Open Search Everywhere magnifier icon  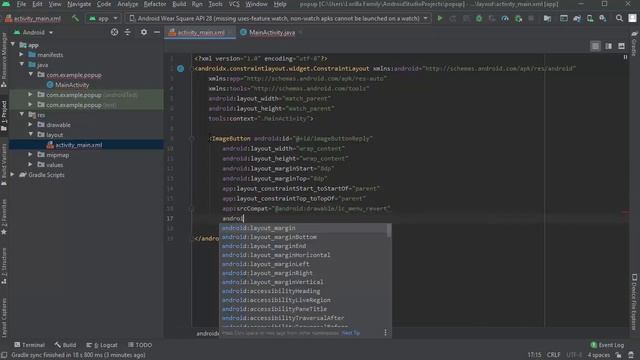point(619,18)
